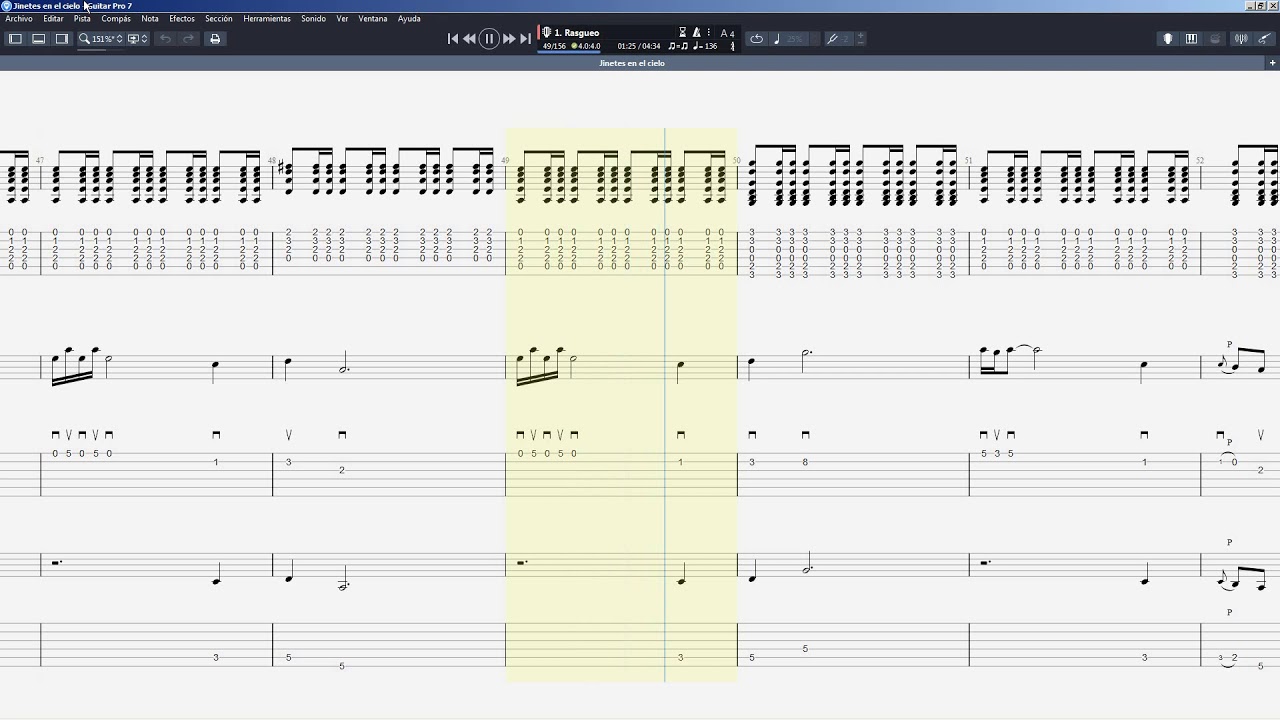This screenshot has height=720, width=1280.
Task: Toggle the left edition palette panel
Action: coord(15,39)
